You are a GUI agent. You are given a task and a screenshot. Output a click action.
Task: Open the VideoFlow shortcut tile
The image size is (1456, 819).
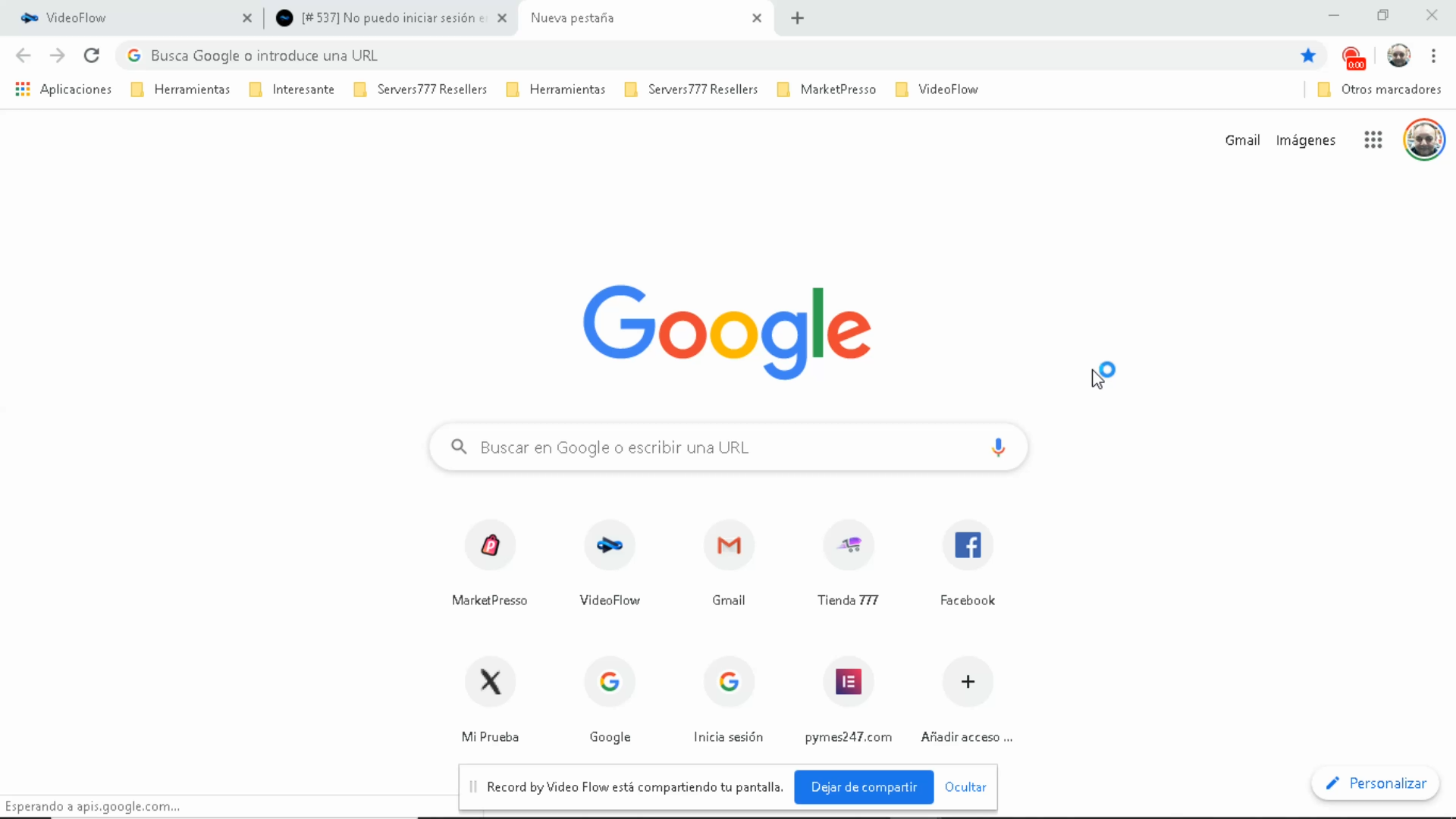pos(610,564)
